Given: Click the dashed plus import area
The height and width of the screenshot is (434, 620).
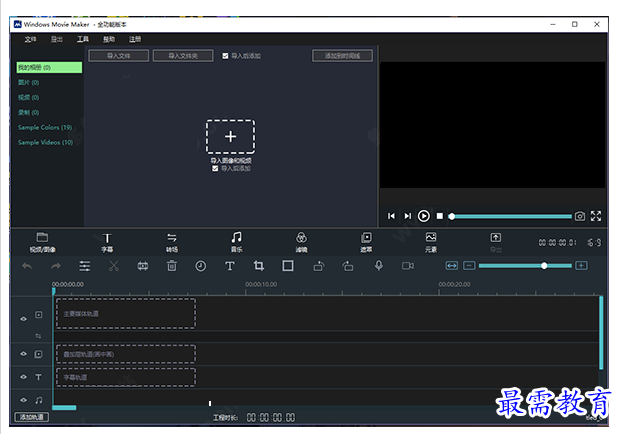Looking at the screenshot, I should [231, 137].
